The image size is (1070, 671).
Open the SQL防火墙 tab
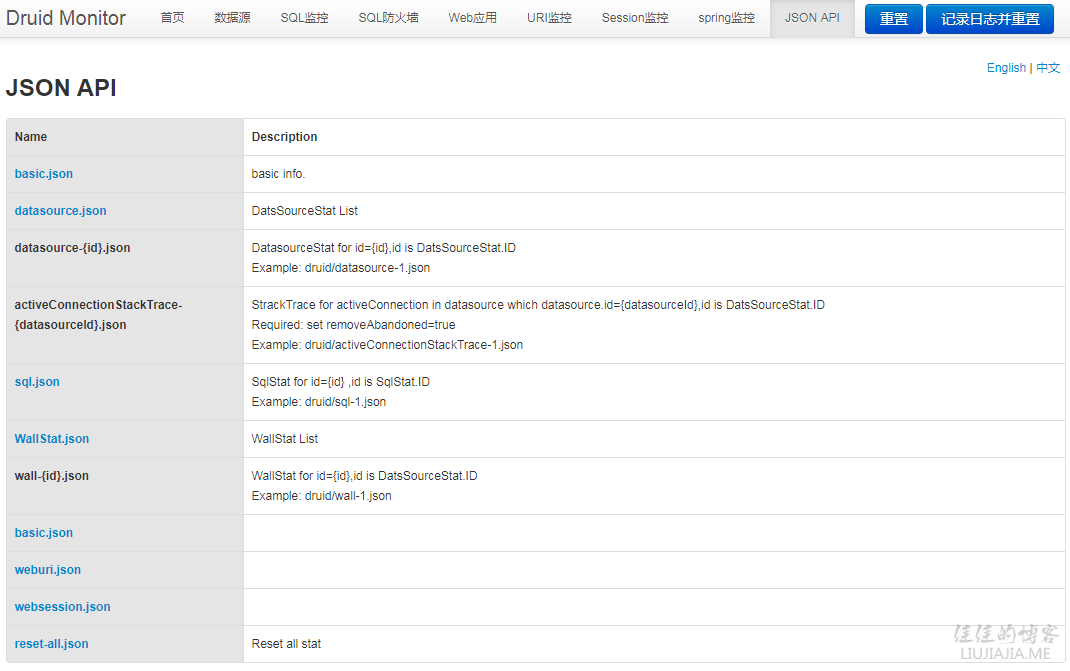(388, 18)
